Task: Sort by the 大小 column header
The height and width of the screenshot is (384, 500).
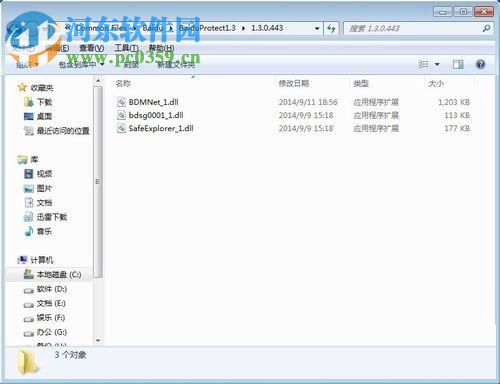Action: coord(436,83)
